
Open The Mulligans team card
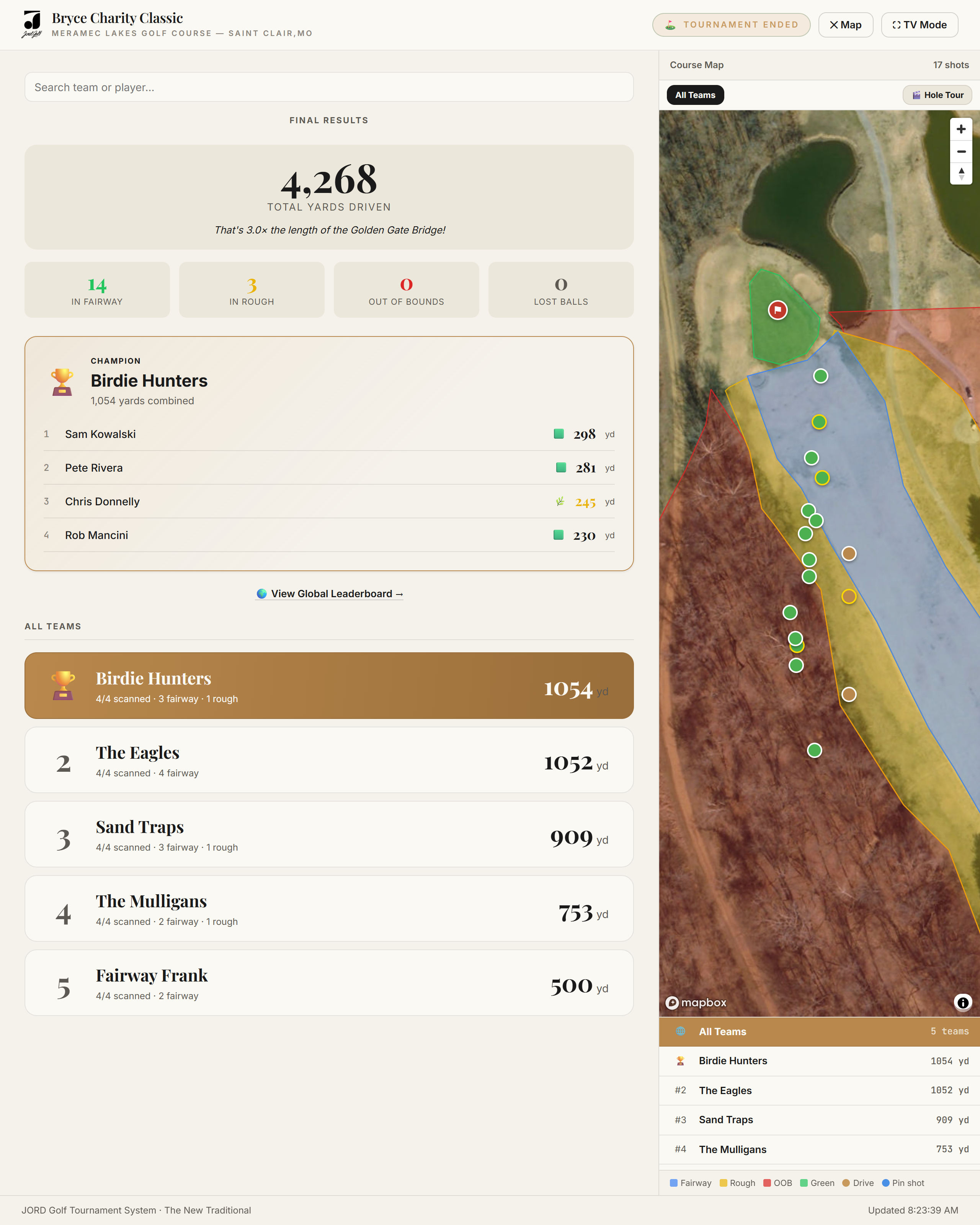click(329, 908)
